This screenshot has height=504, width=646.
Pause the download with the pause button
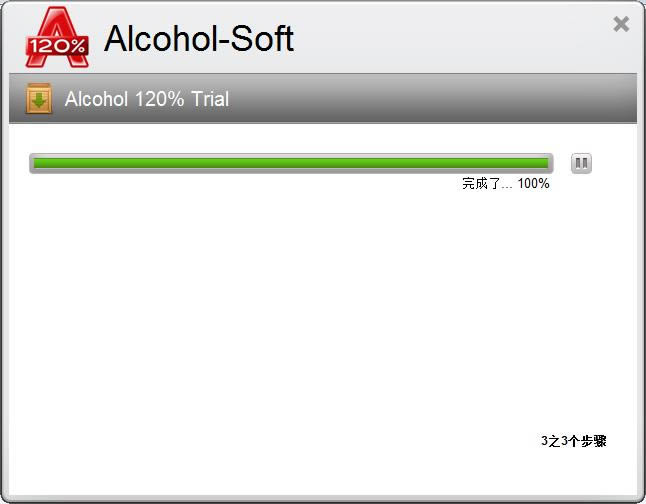coord(581,163)
